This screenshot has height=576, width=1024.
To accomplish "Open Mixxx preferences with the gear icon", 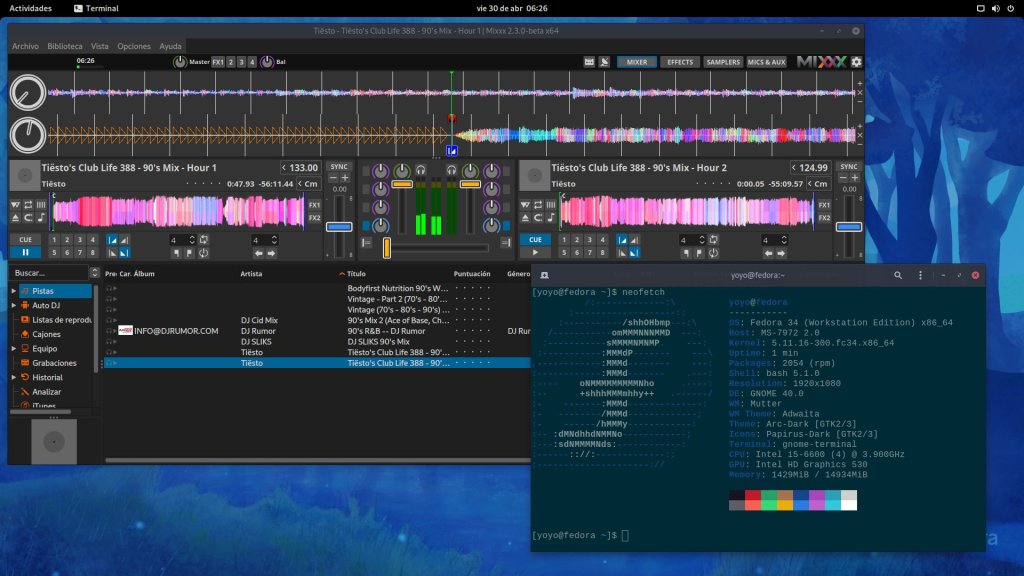I will click(856, 62).
